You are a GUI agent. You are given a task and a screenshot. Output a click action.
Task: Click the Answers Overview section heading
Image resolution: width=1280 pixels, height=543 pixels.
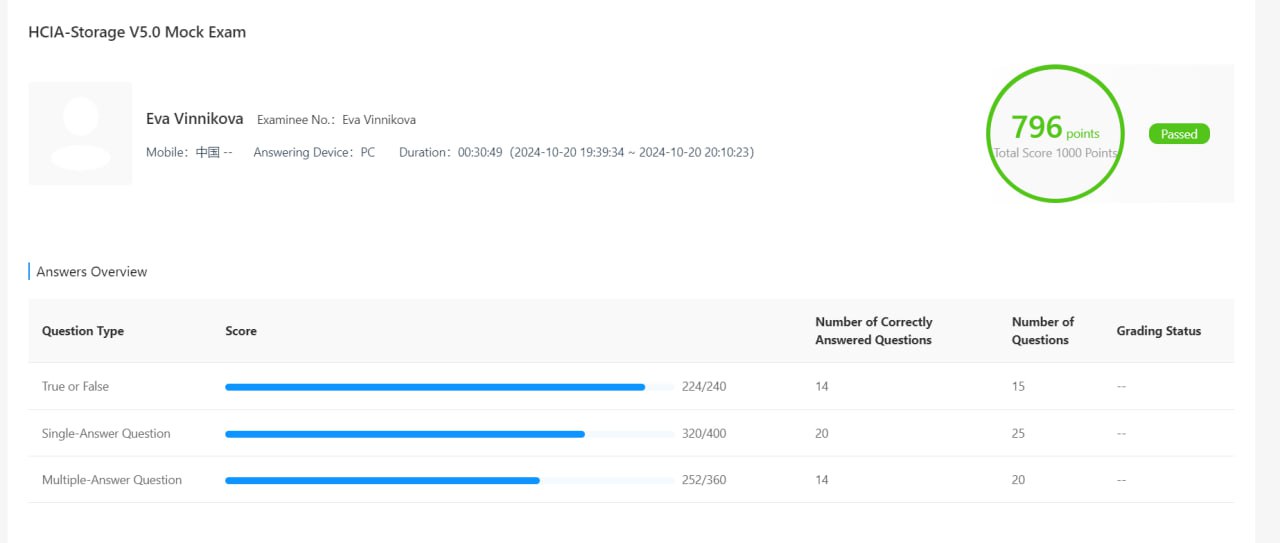92,272
